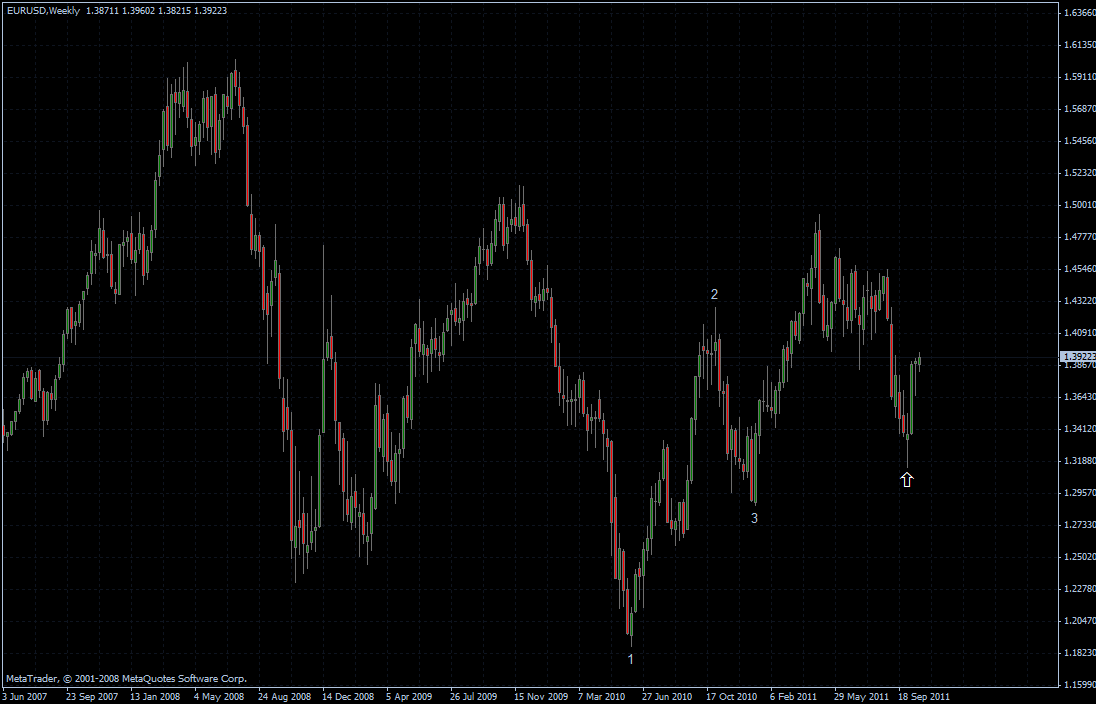
Task: Click the 1.50010 price axis label
Action: [1080, 205]
